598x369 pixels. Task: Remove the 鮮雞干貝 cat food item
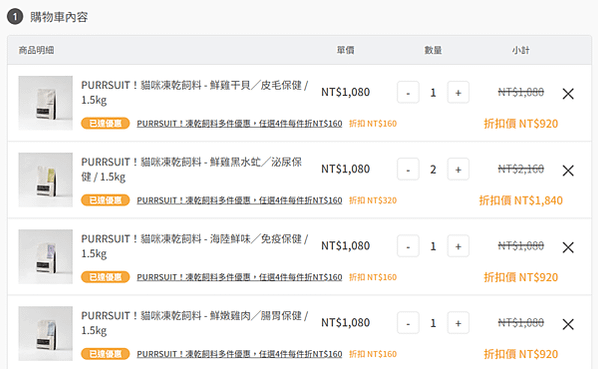[x=568, y=93]
